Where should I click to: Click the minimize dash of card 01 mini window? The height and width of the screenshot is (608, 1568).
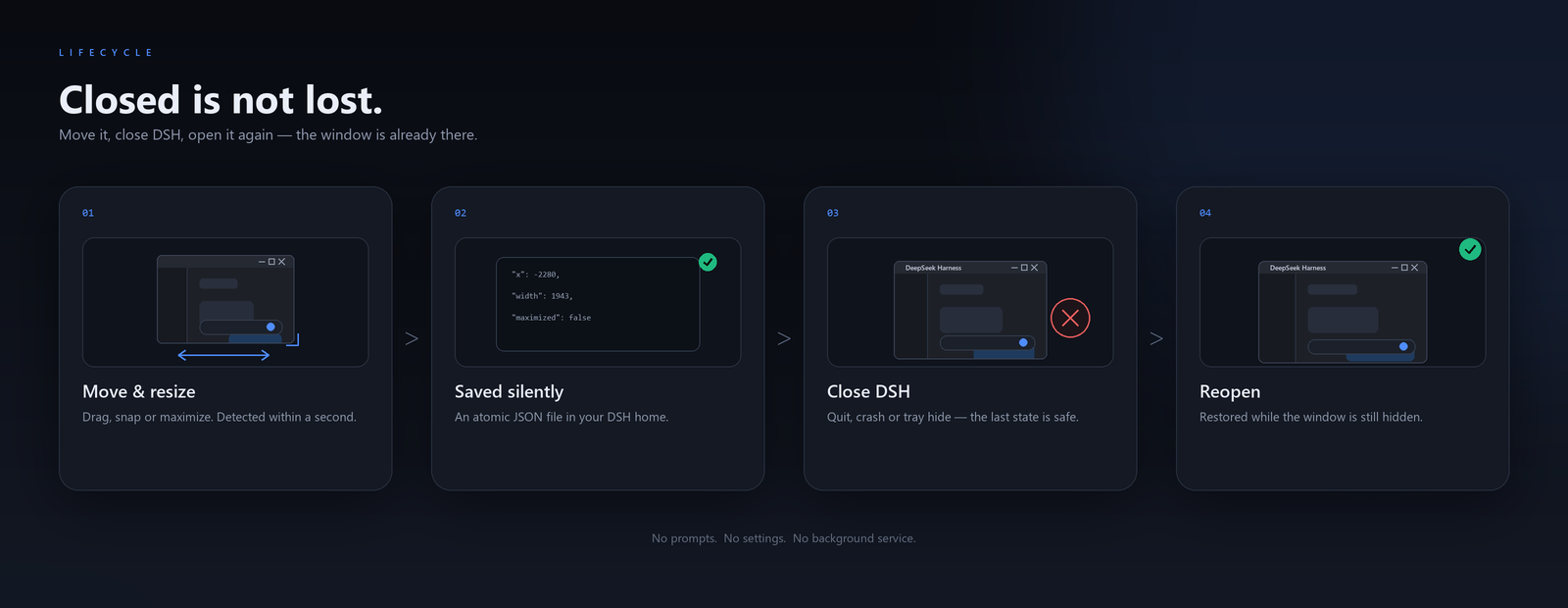tap(262, 262)
